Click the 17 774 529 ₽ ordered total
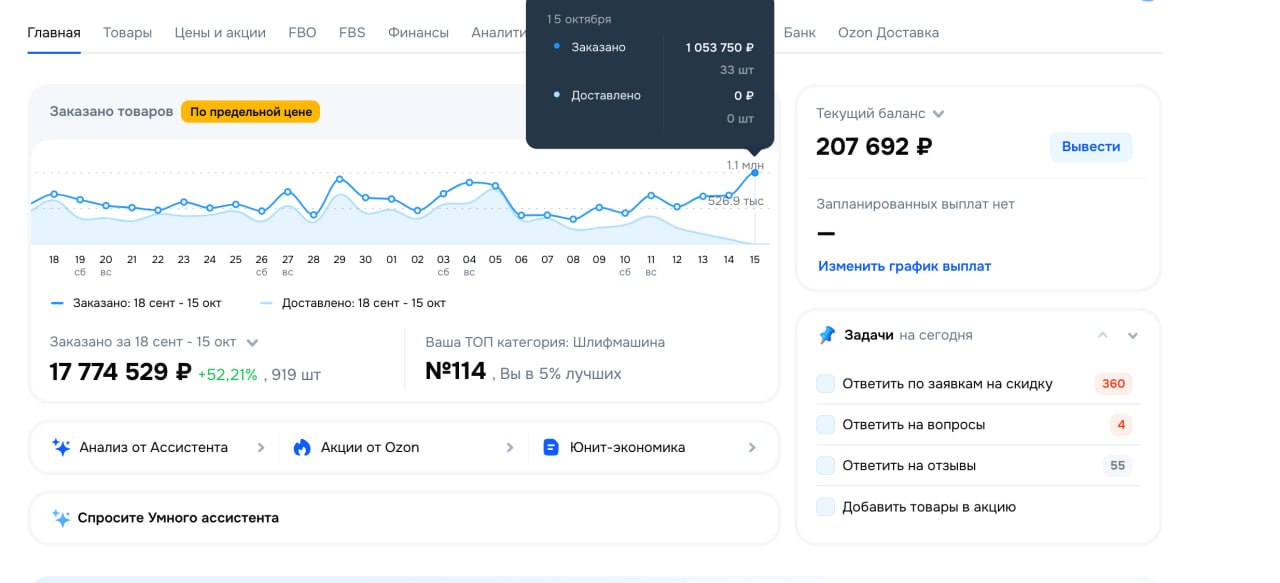This screenshot has width=1280, height=583. [120, 373]
